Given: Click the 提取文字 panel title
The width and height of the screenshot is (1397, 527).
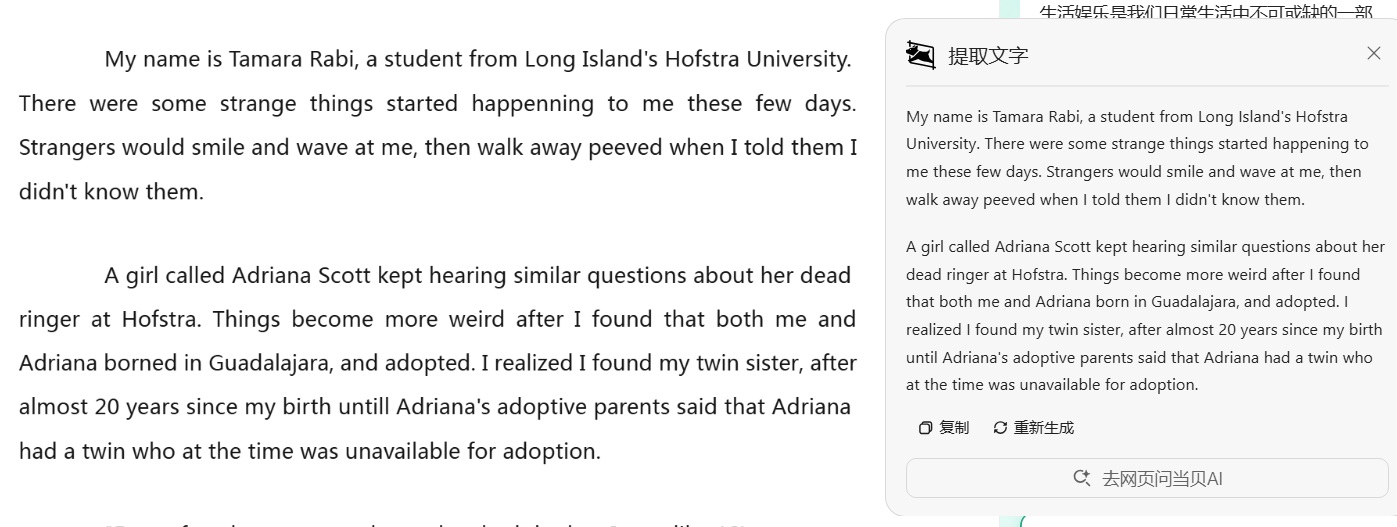Looking at the screenshot, I should point(988,55).
